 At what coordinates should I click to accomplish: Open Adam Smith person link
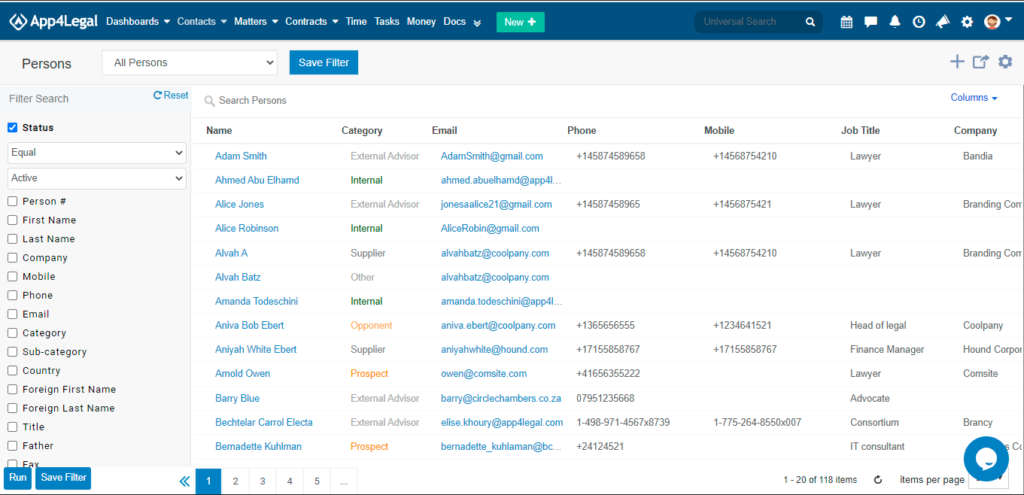(241, 156)
